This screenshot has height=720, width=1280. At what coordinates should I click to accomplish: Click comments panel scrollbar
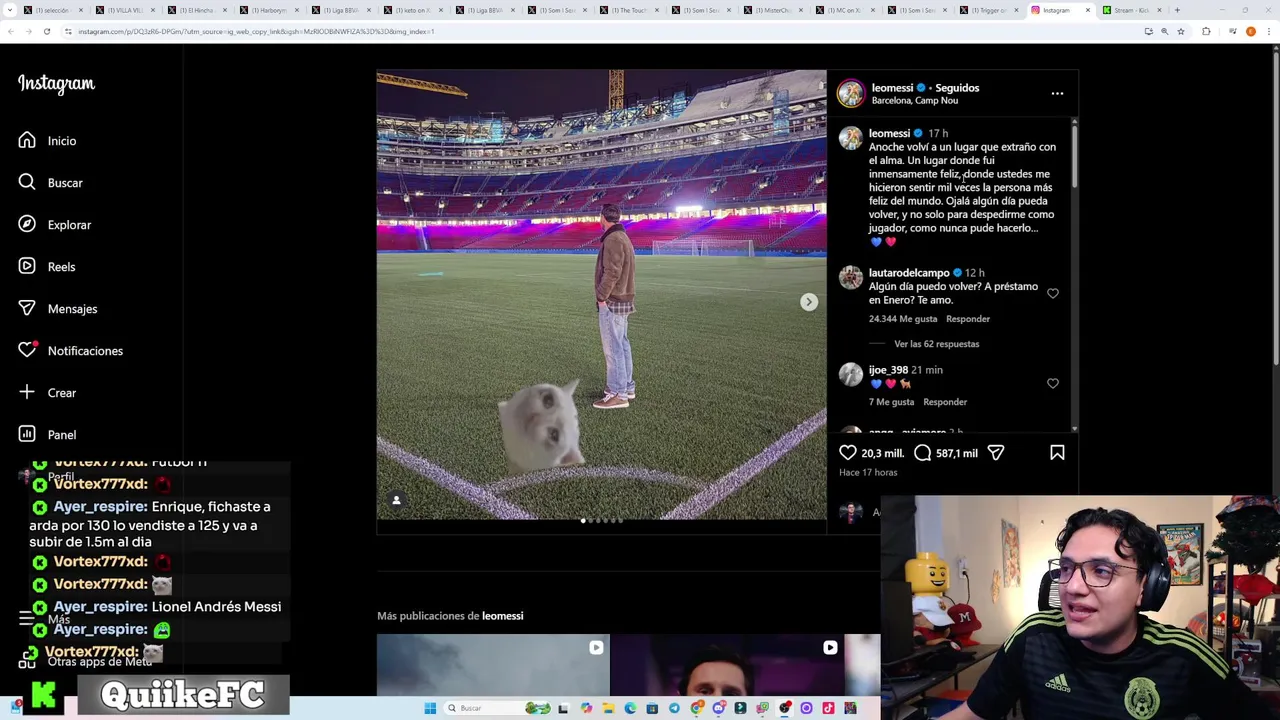click(x=1074, y=155)
